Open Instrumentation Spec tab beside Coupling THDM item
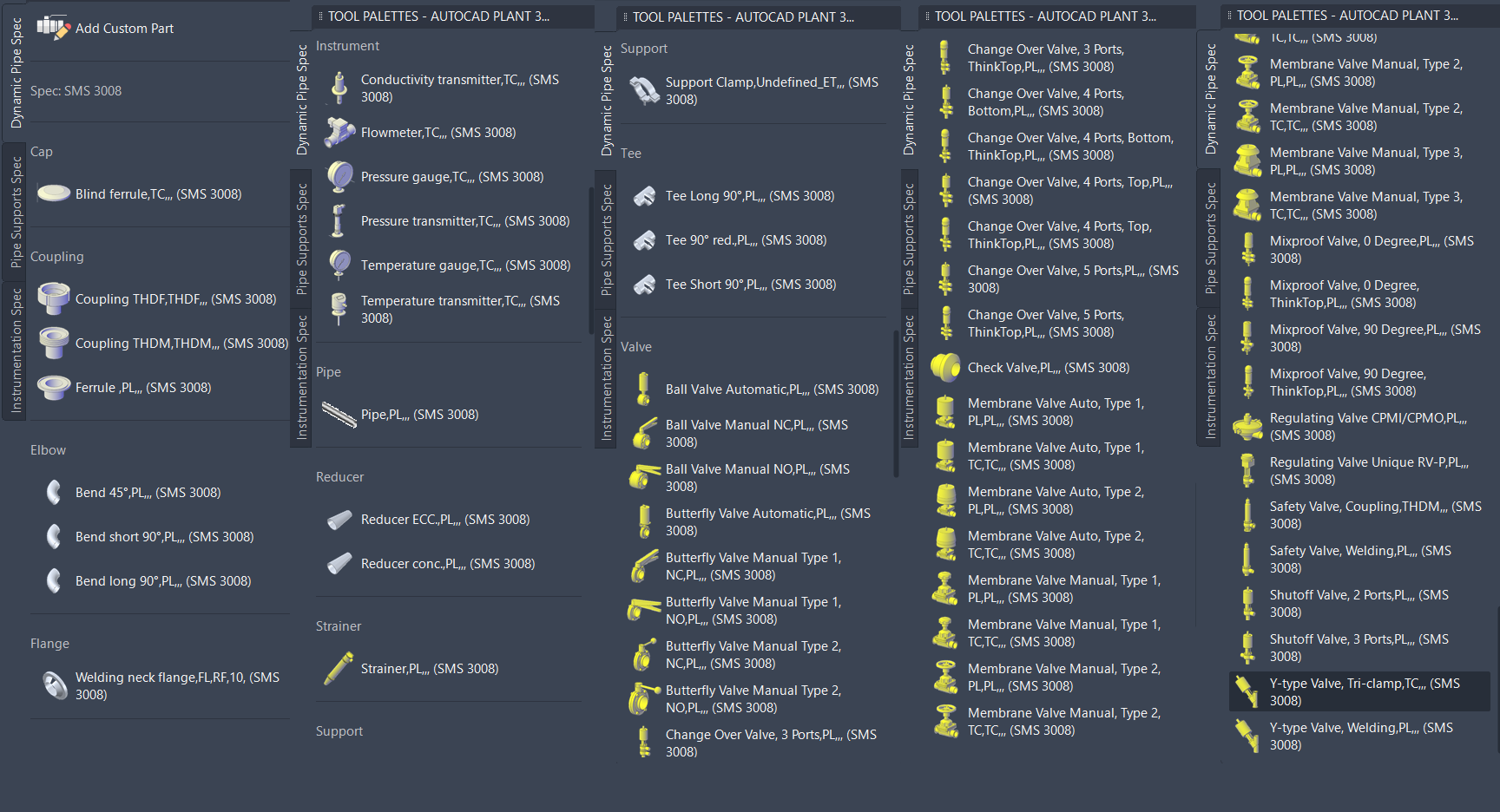The image size is (1500, 812). point(16,350)
